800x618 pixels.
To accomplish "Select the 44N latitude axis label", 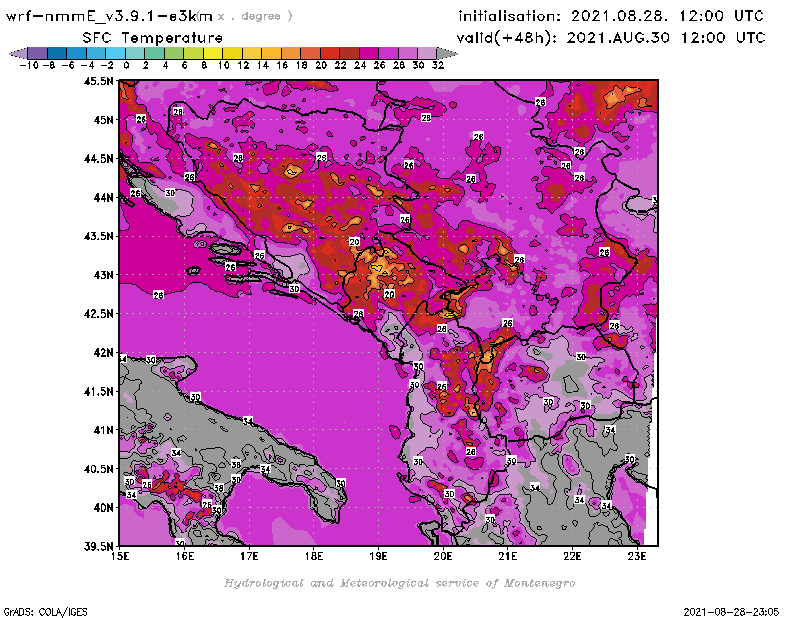I will 102,197.
